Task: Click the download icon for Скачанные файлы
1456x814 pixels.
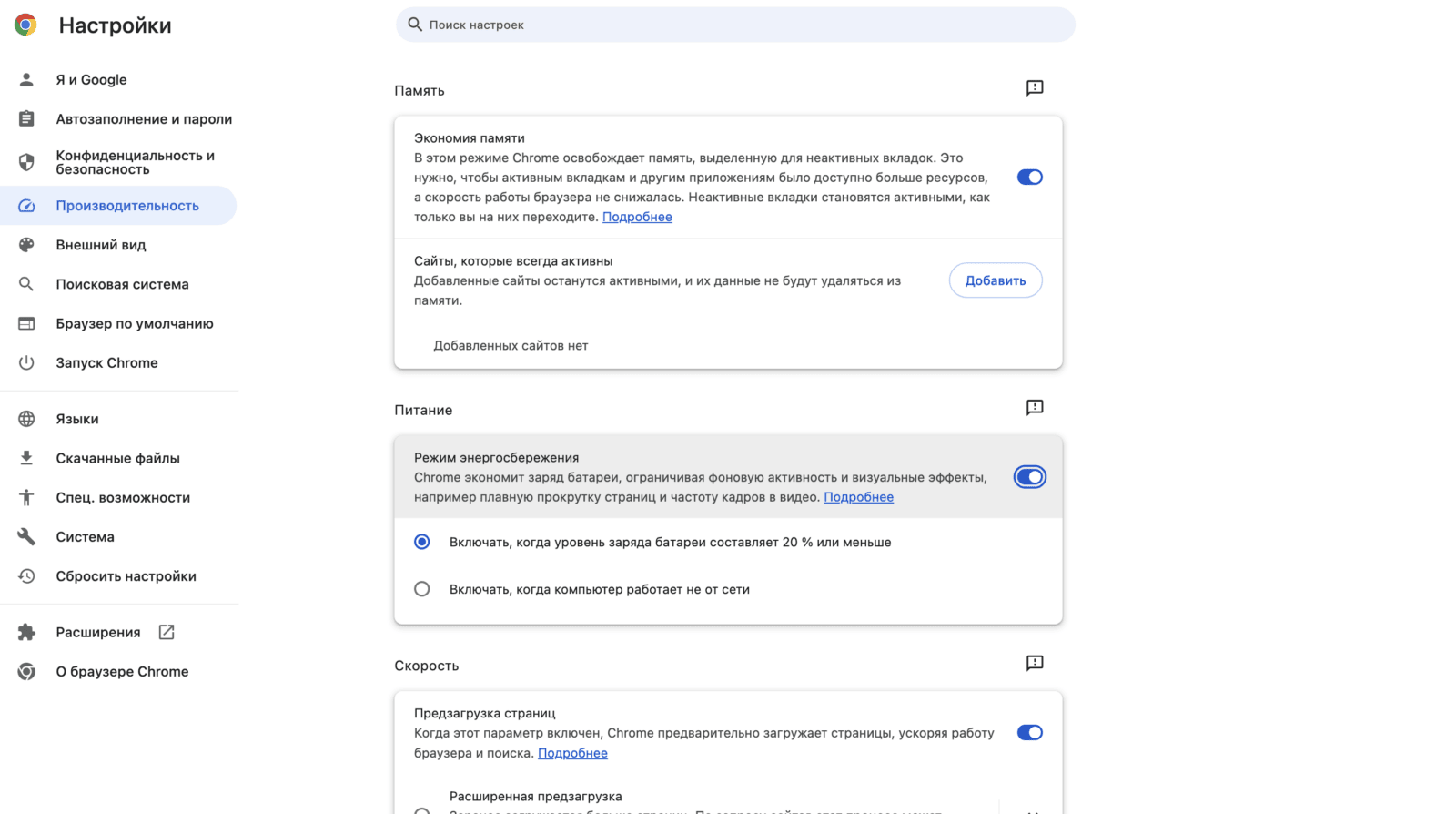Action: 26,458
